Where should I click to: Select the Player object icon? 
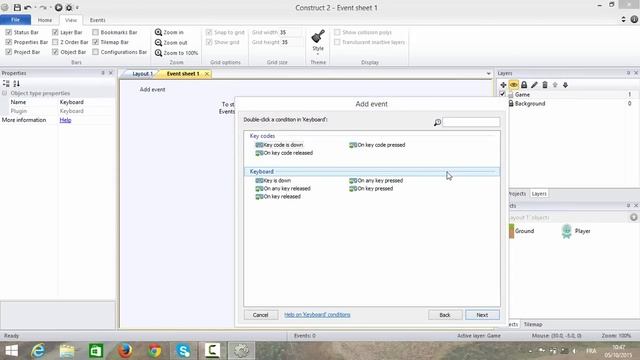click(567, 231)
